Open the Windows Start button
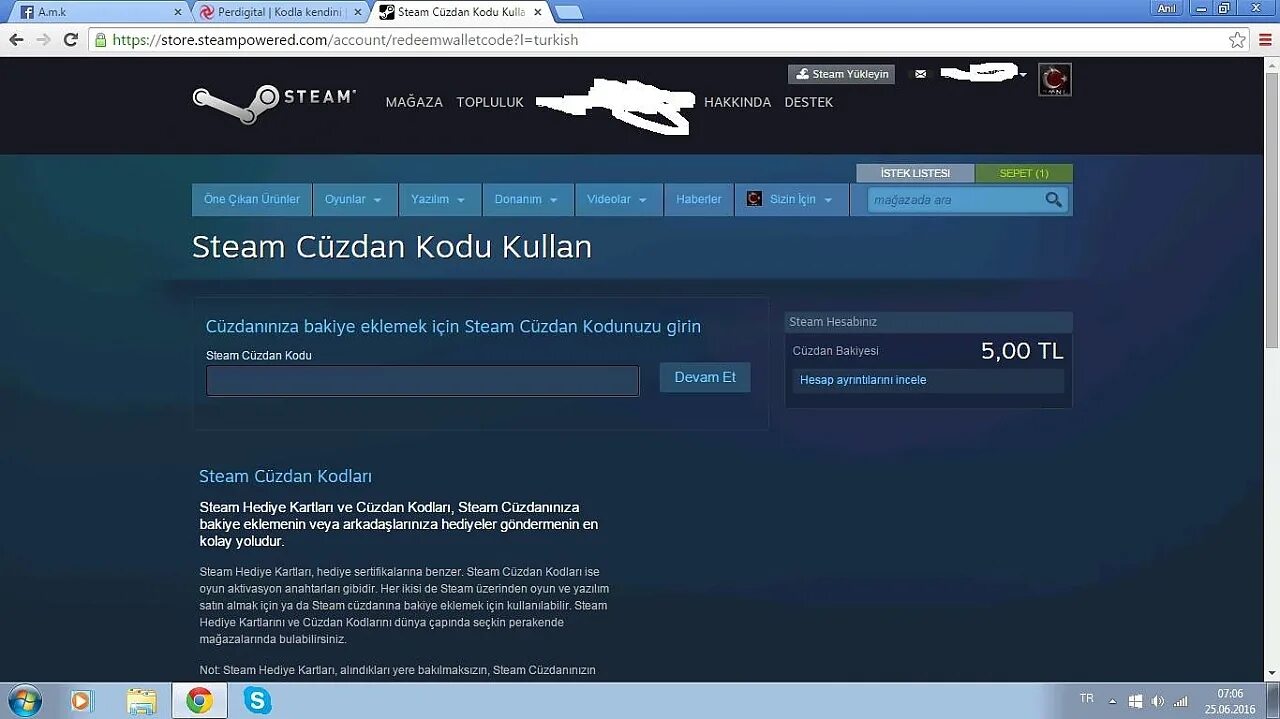This screenshot has width=1280, height=719. click(23, 700)
